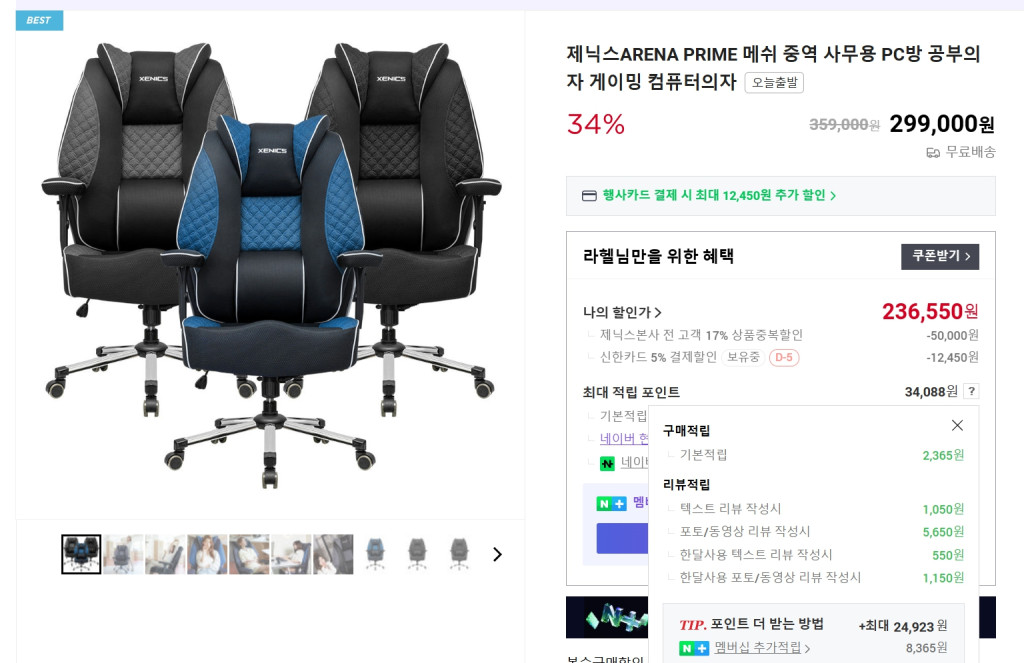Click the green Naver Pay N icon
Screen dimensions: 1024x663
tap(607, 463)
